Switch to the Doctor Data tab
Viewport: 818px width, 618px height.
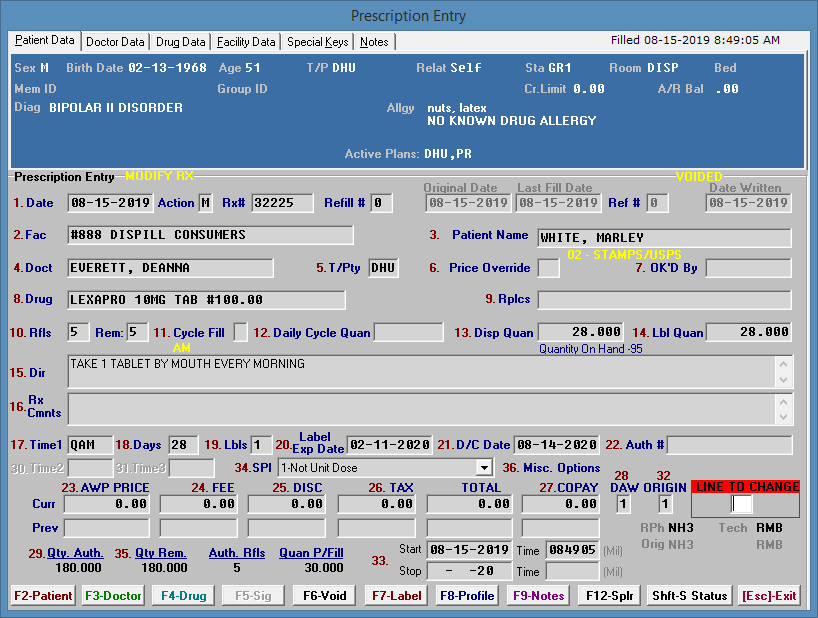coord(115,42)
